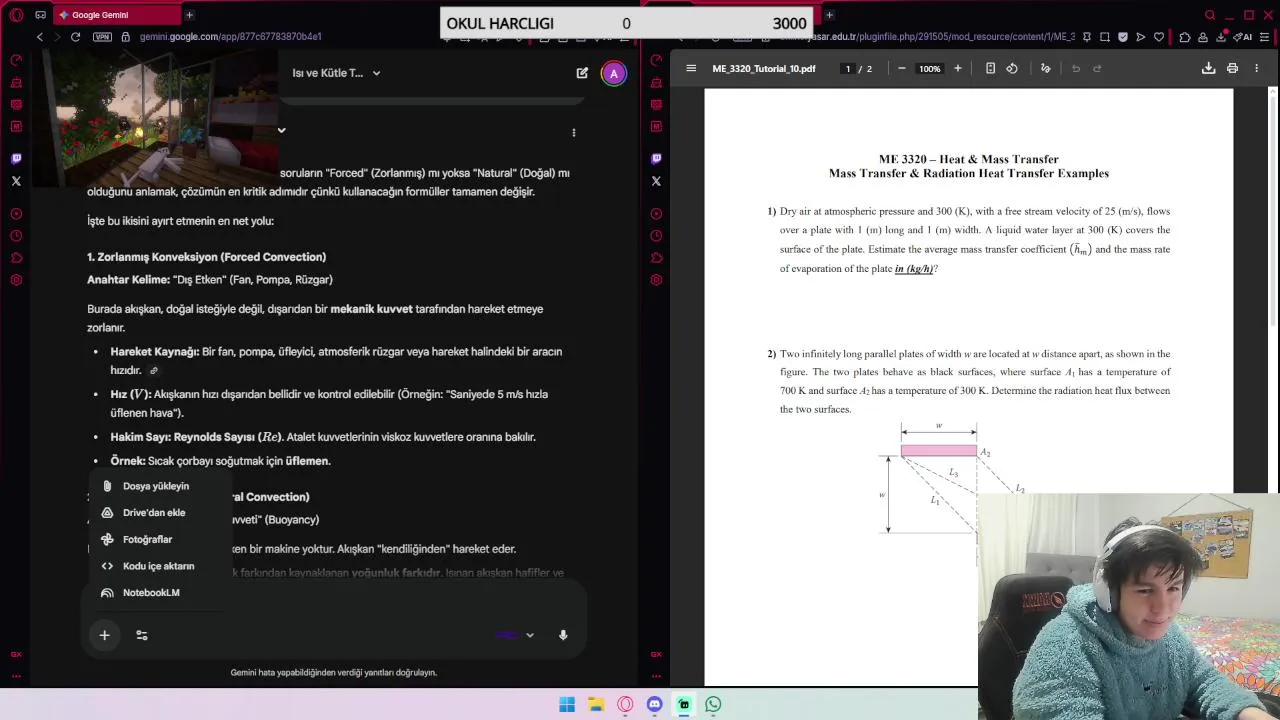Add PDF page to bookmarks with heart icon
Screen dimensions: 1280x720
coord(1159,37)
